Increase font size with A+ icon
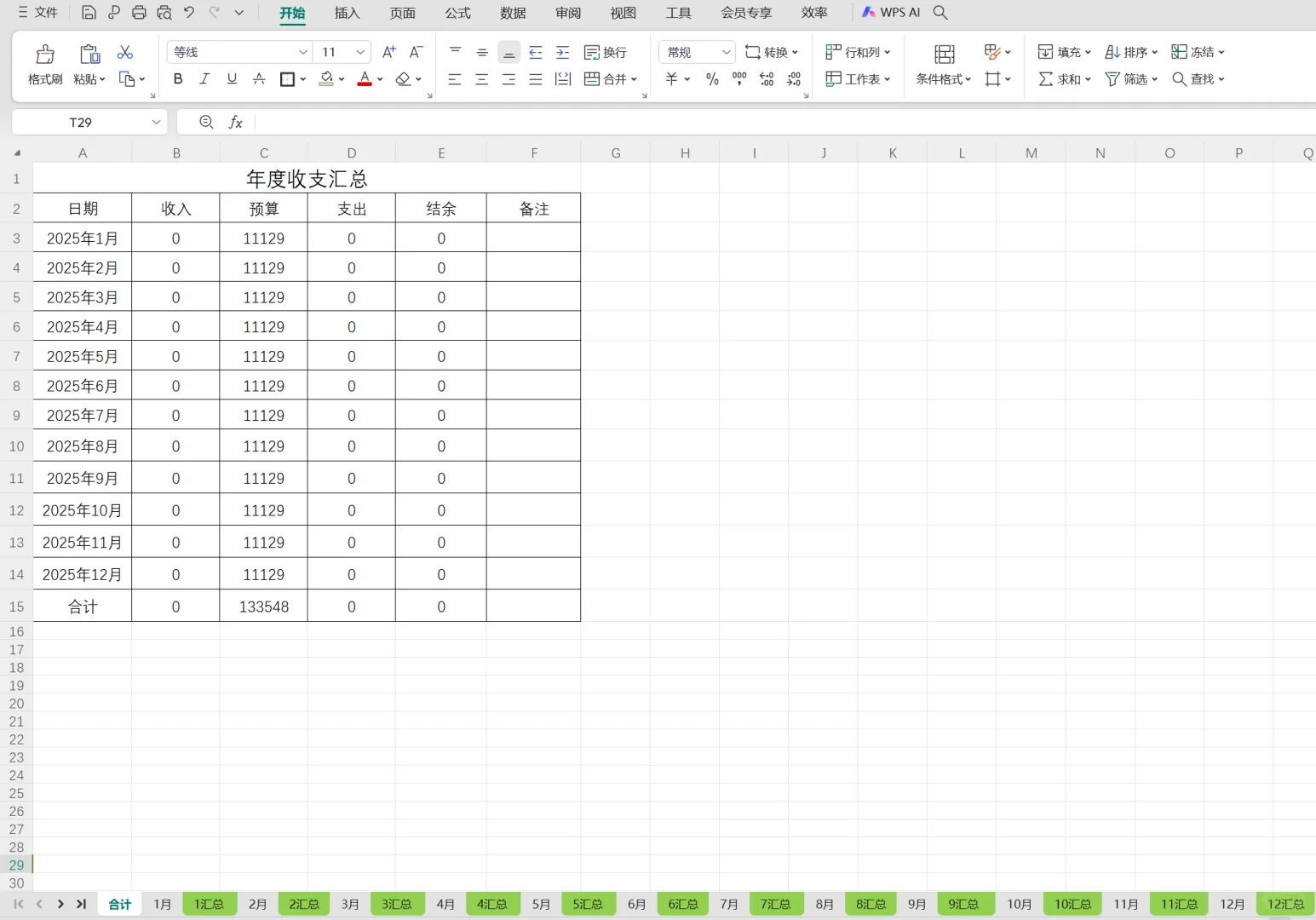 click(x=389, y=52)
